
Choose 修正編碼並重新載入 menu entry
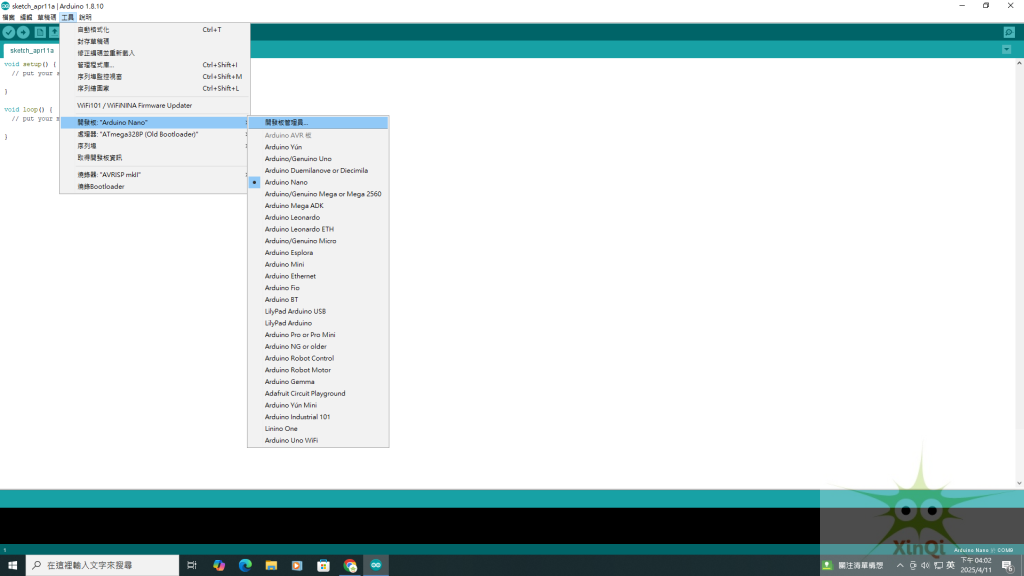pyautogui.click(x=155, y=53)
